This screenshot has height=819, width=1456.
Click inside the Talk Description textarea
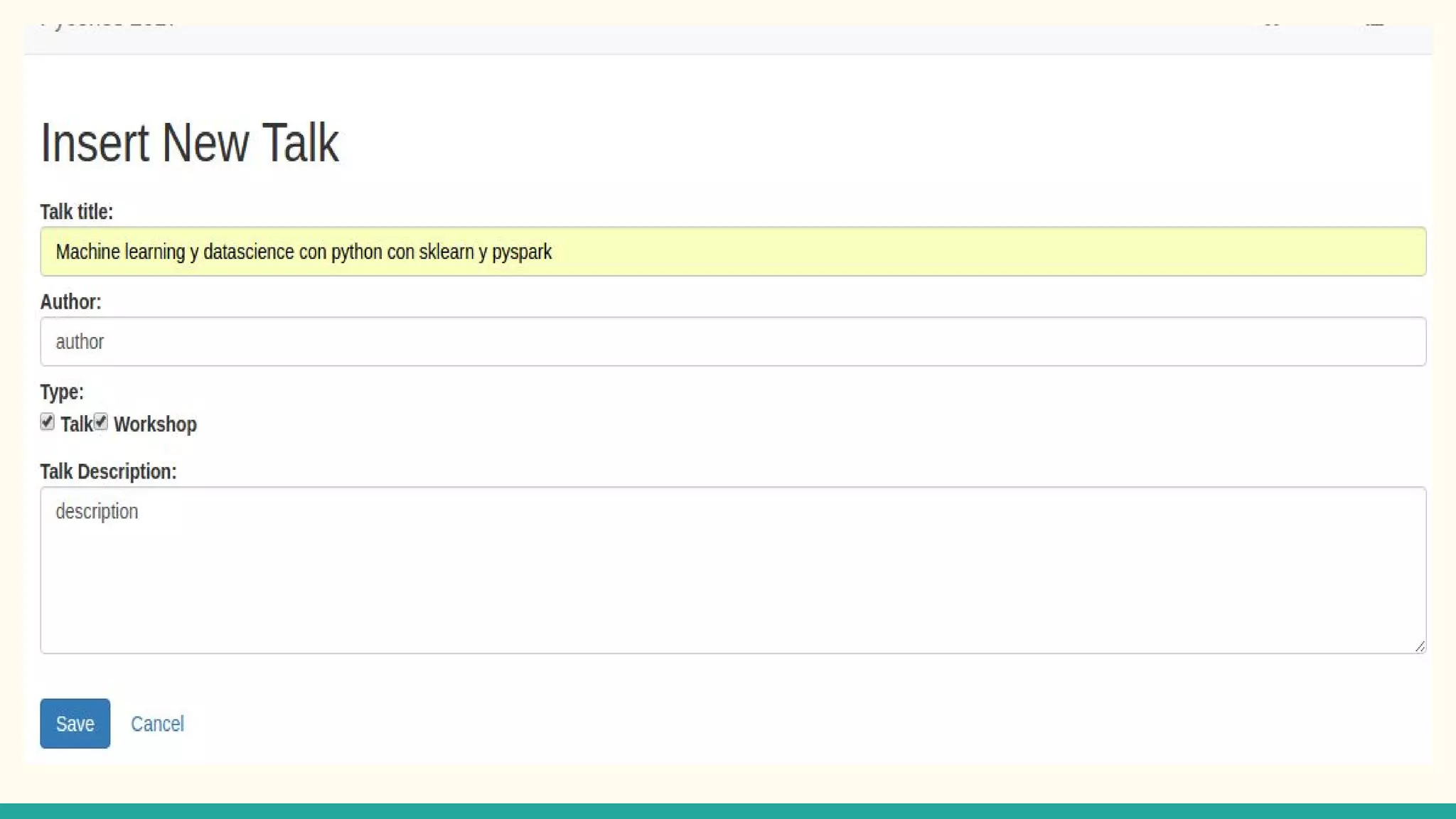point(732,570)
